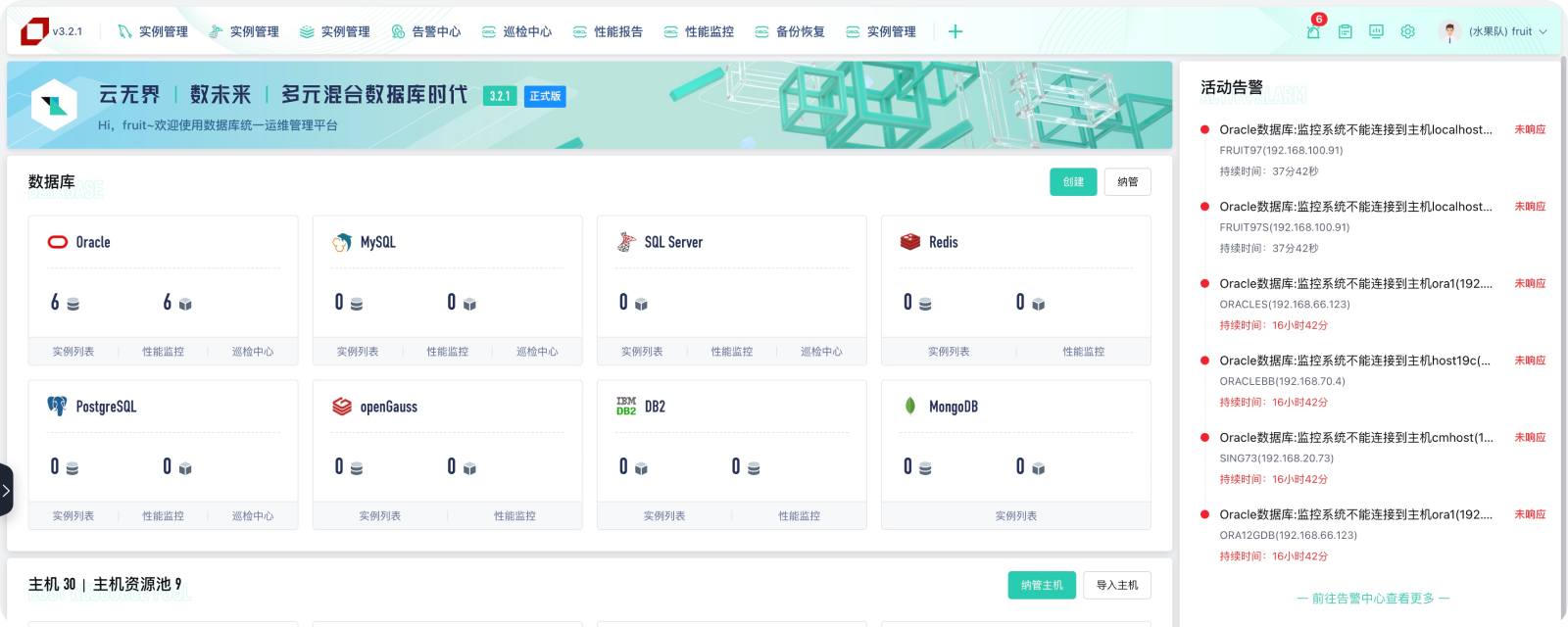Screen dimensions: 1568x627
Task: Click the Redis cube logo icon
Action: click(x=910, y=242)
